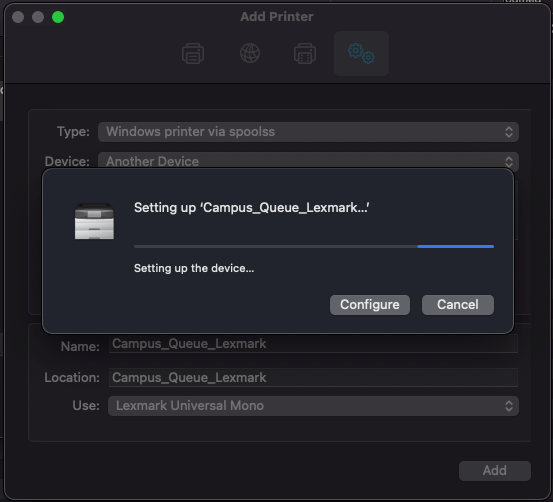The width and height of the screenshot is (553, 502).
Task: Click the green zoom window button
Action: (58, 17)
